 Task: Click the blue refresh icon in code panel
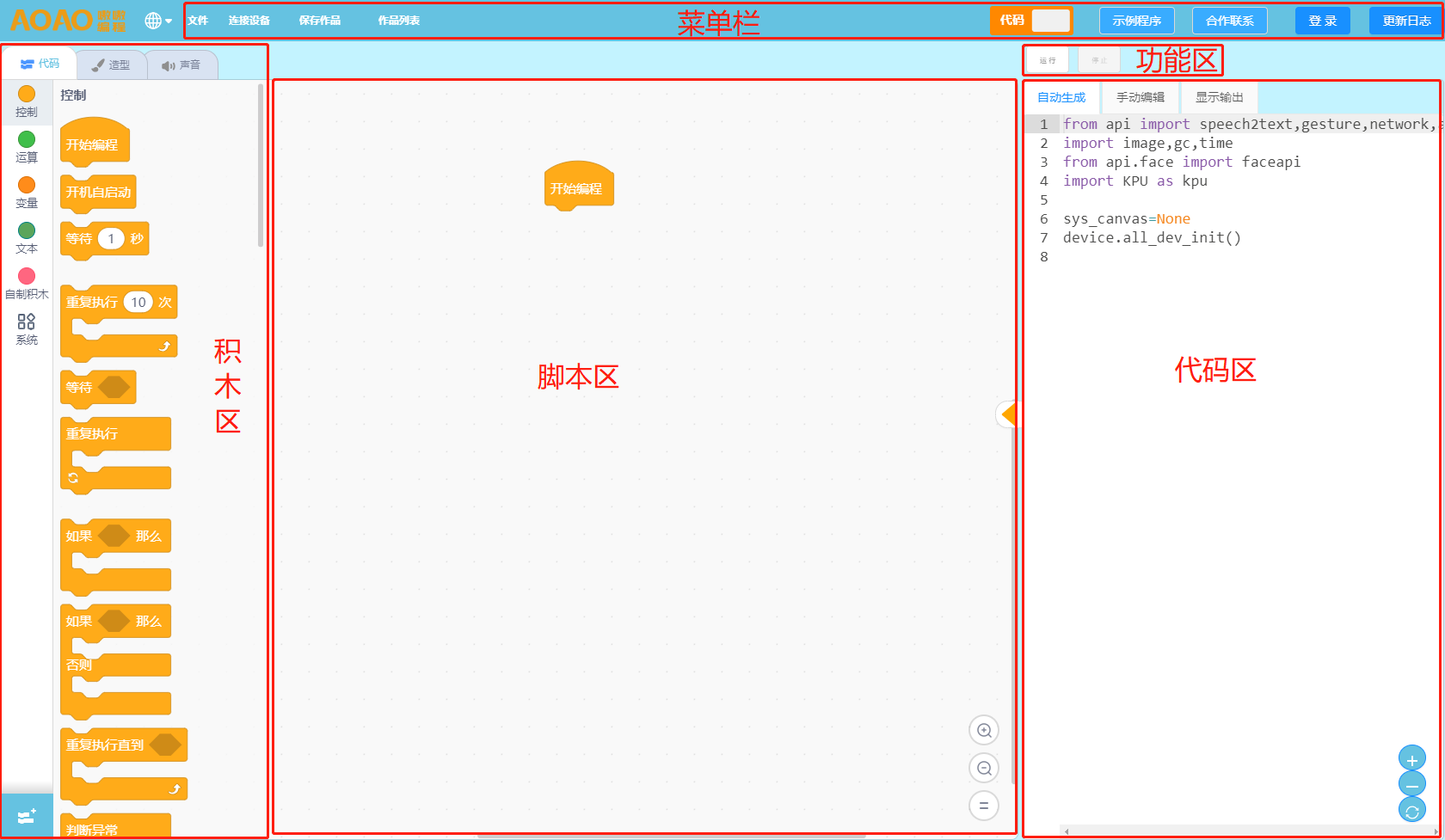coord(1412,810)
